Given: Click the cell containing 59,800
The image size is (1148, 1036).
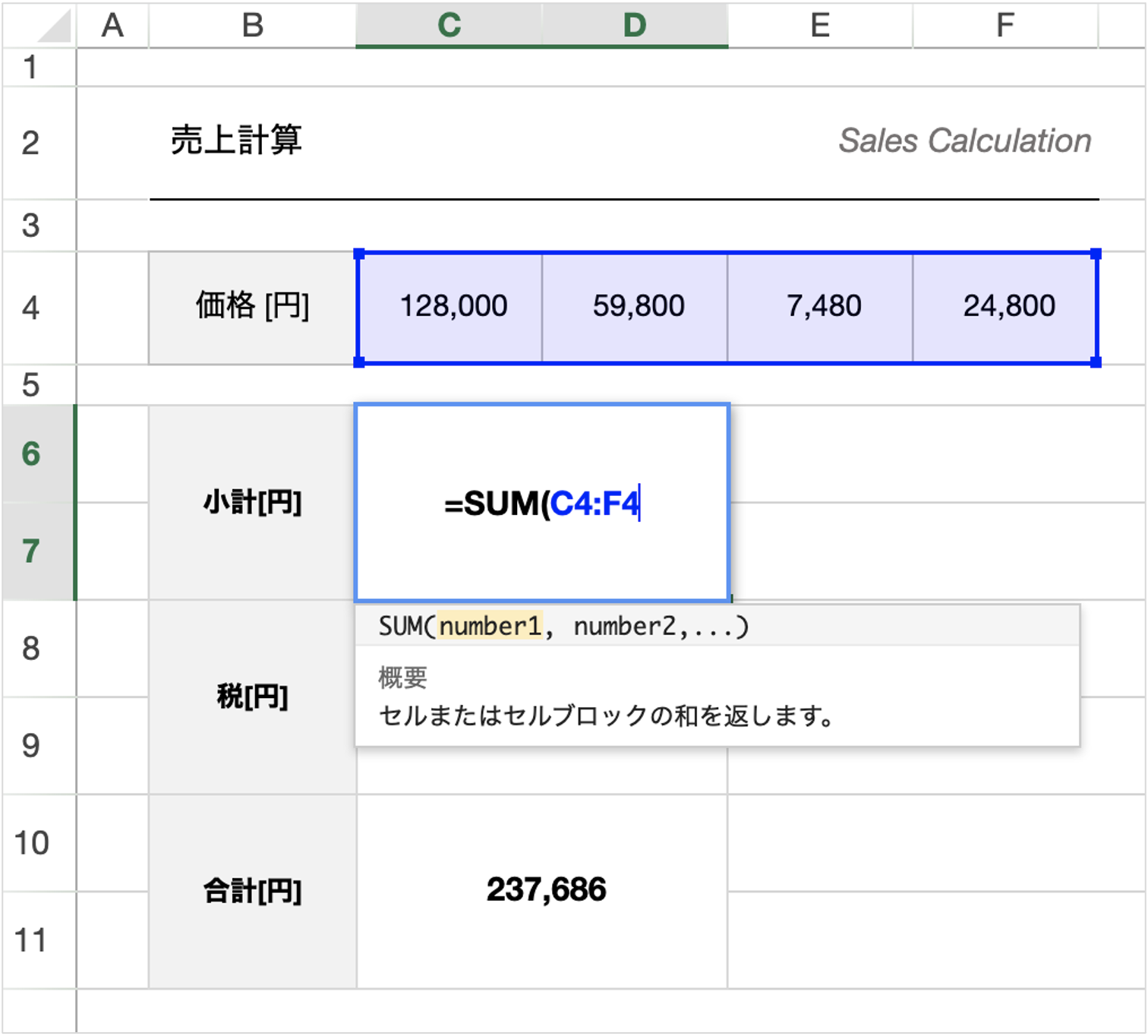Looking at the screenshot, I should coord(635,306).
